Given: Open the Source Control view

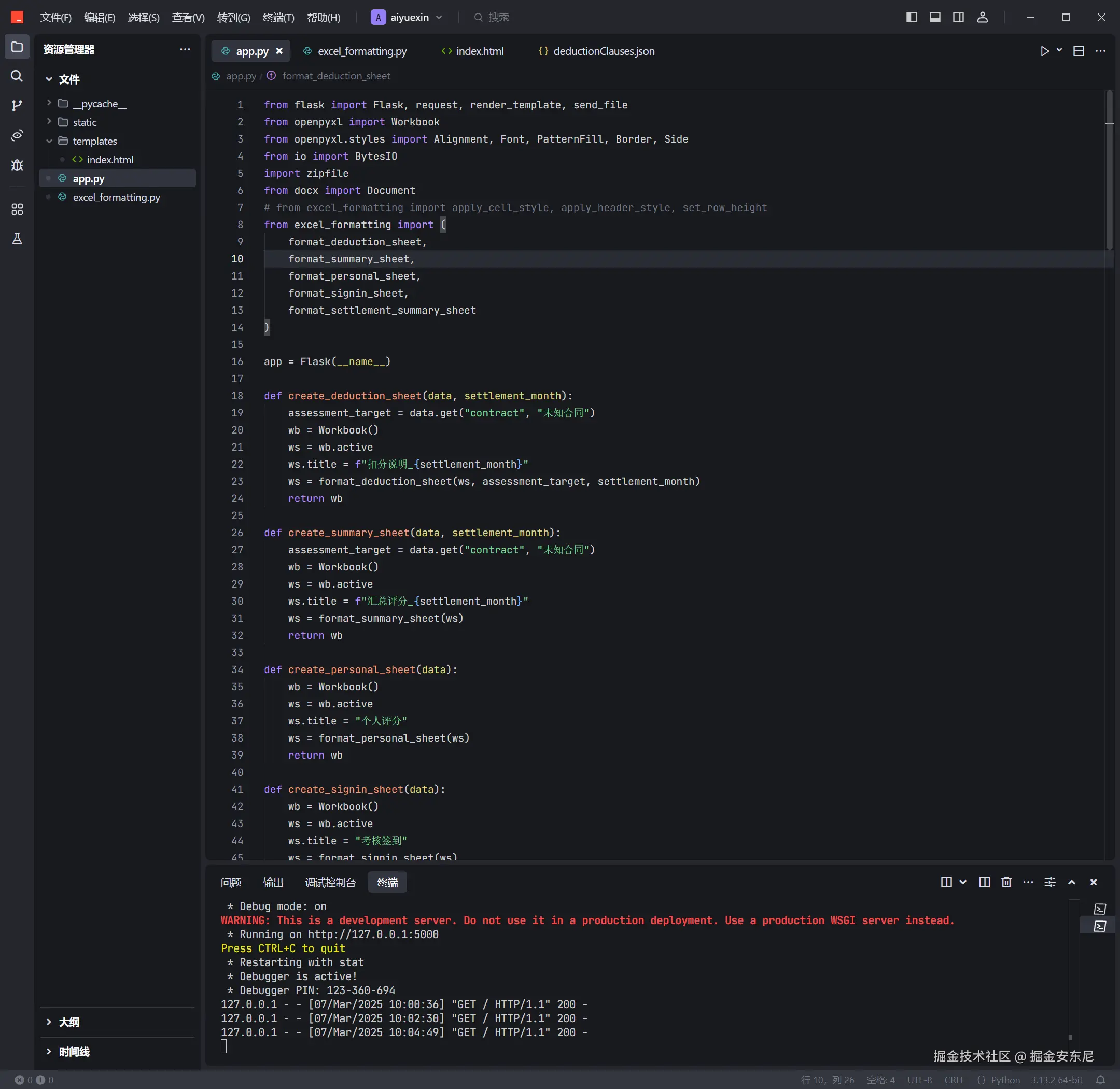Looking at the screenshot, I should pyautogui.click(x=17, y=106).
